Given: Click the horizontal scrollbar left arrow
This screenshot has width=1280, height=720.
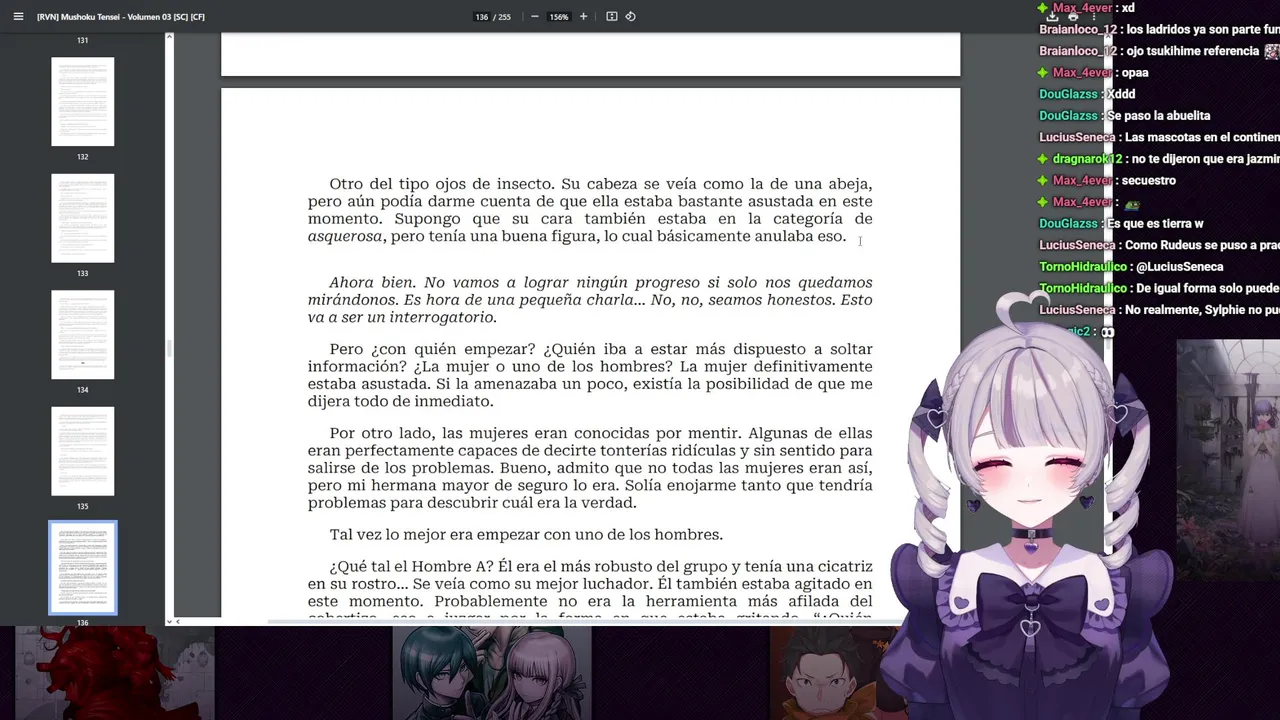Looking at the screenshot, I should click(x=179, y=621).
